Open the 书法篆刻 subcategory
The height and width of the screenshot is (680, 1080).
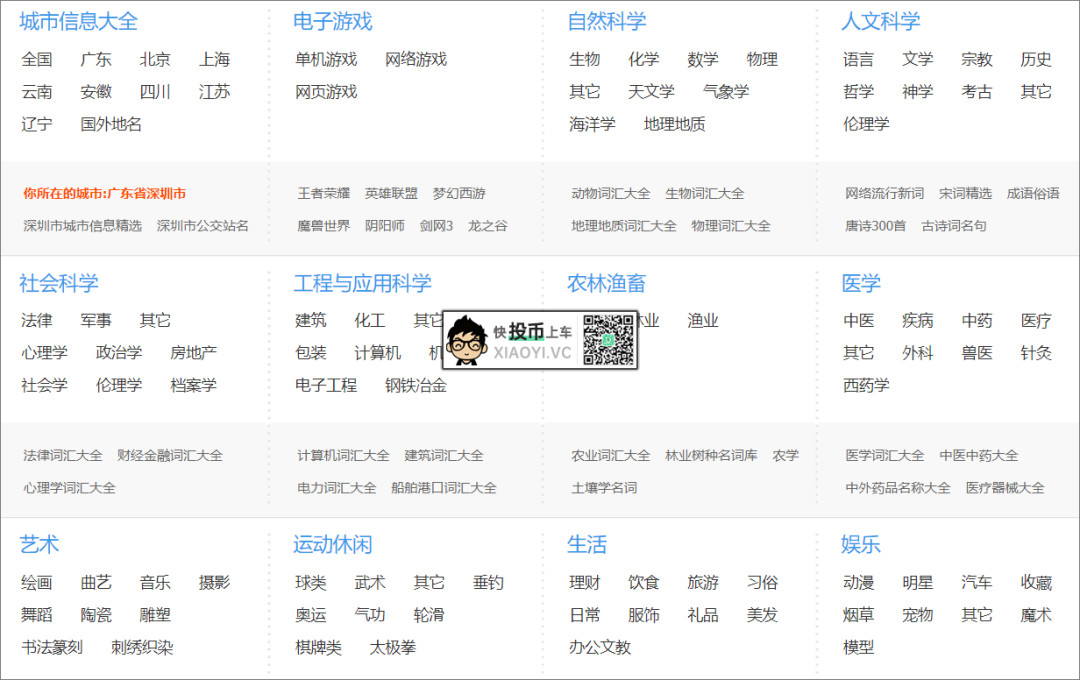point(52,647)
